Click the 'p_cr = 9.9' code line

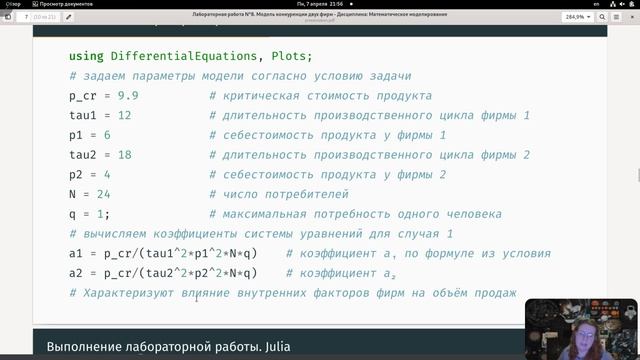(x=104, y=96)
